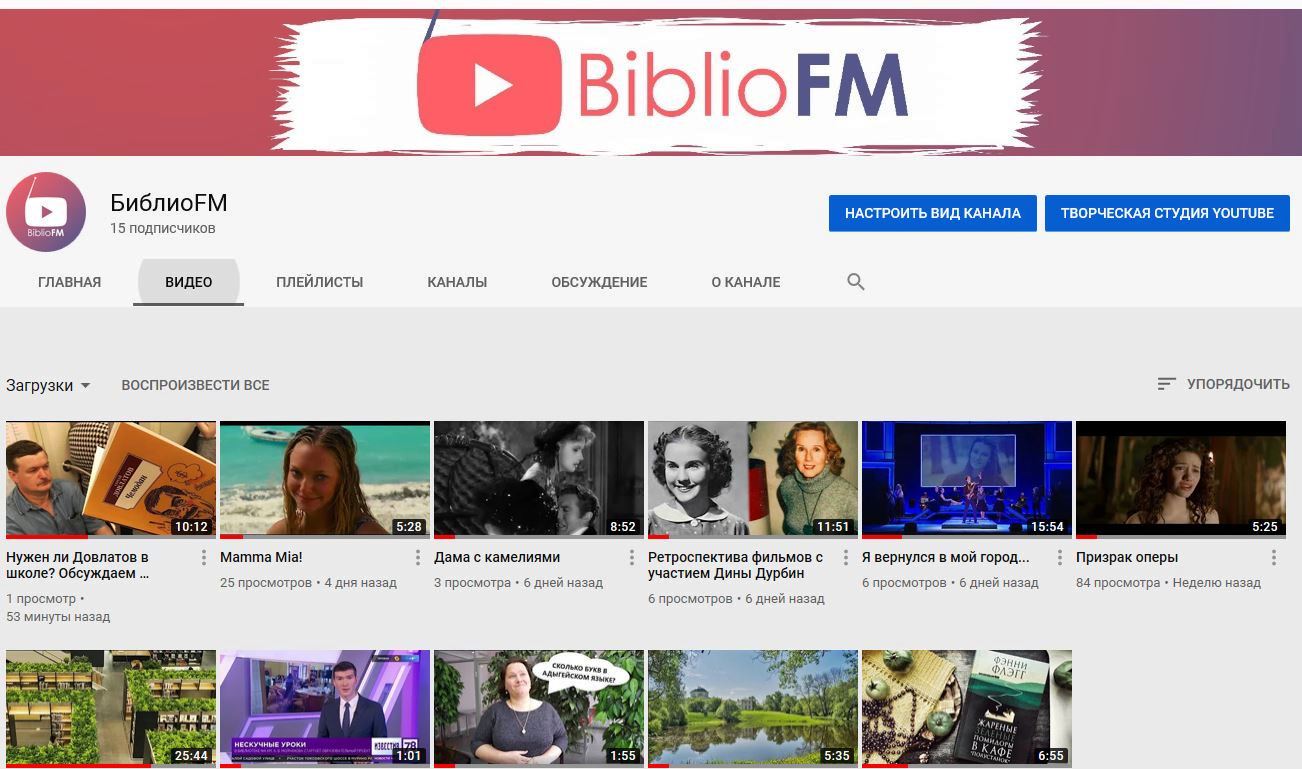Switch to the О канале tab
Viewport: 1302px width, 769px height.
coord(746,282)
